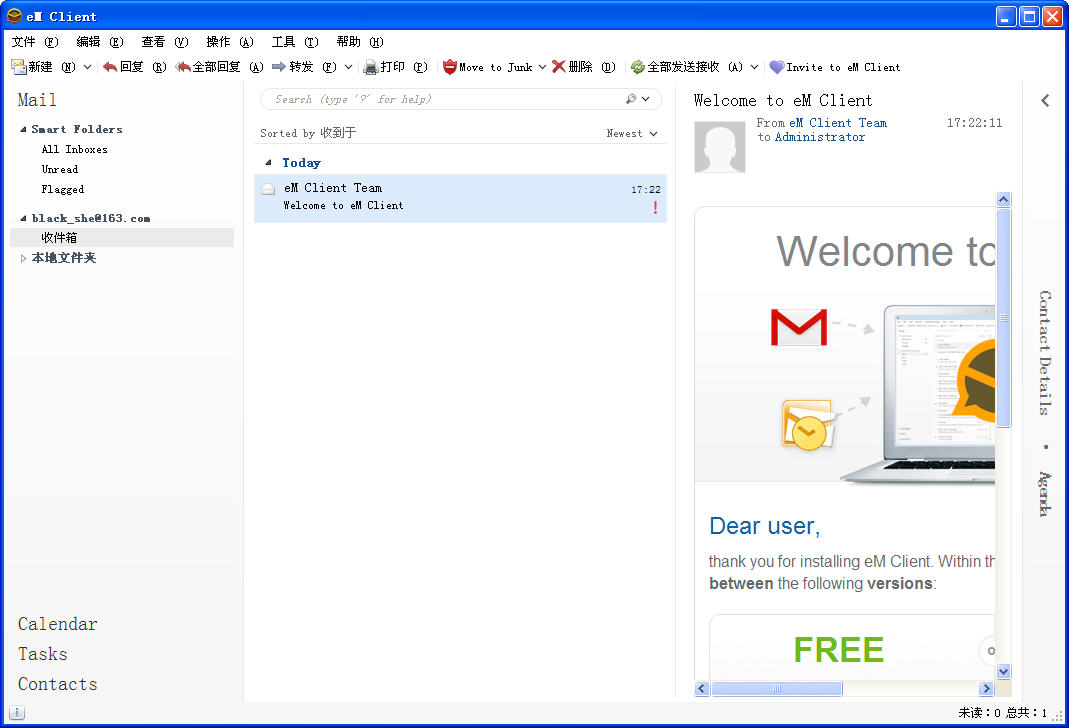
Task: Click preview vertical scrollbar down arrow
Action: [1004, 671]
